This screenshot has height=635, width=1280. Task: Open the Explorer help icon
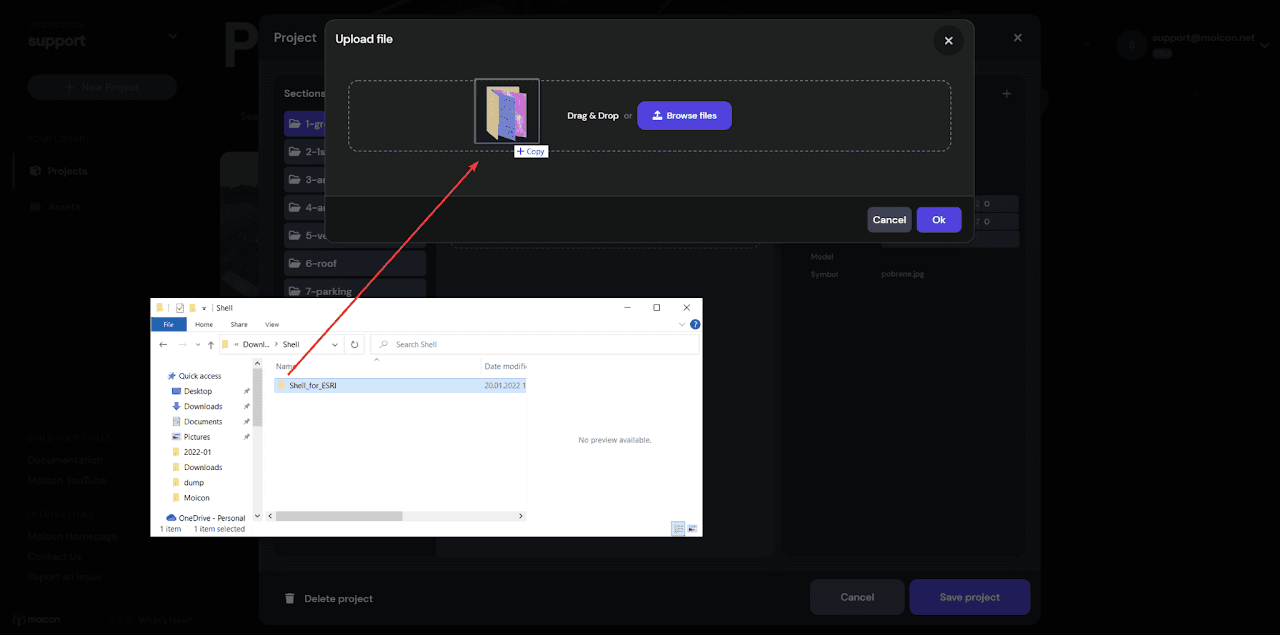(695, 325)
